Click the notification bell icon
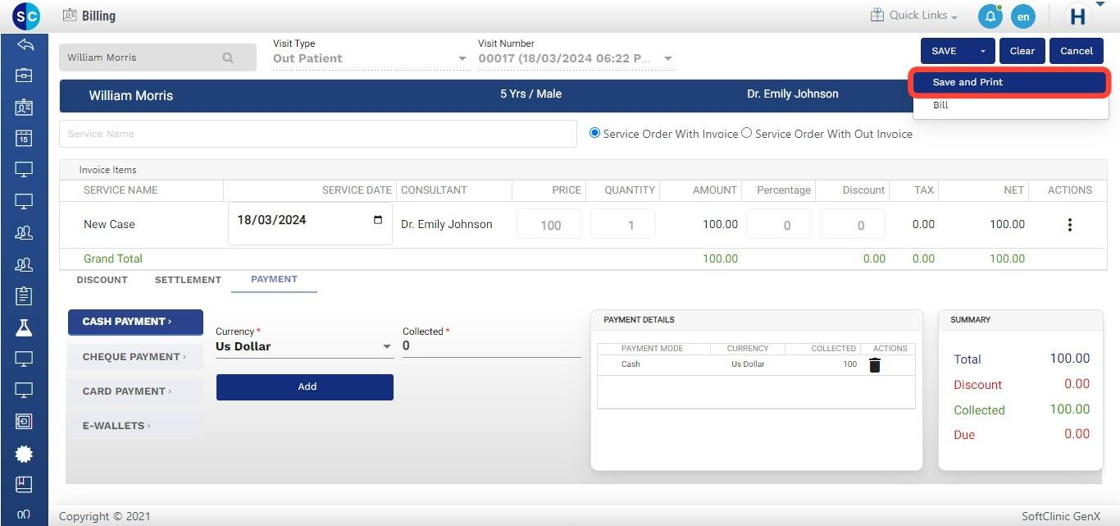This screenshot has width=1120, height=526. tap(989, 17)
